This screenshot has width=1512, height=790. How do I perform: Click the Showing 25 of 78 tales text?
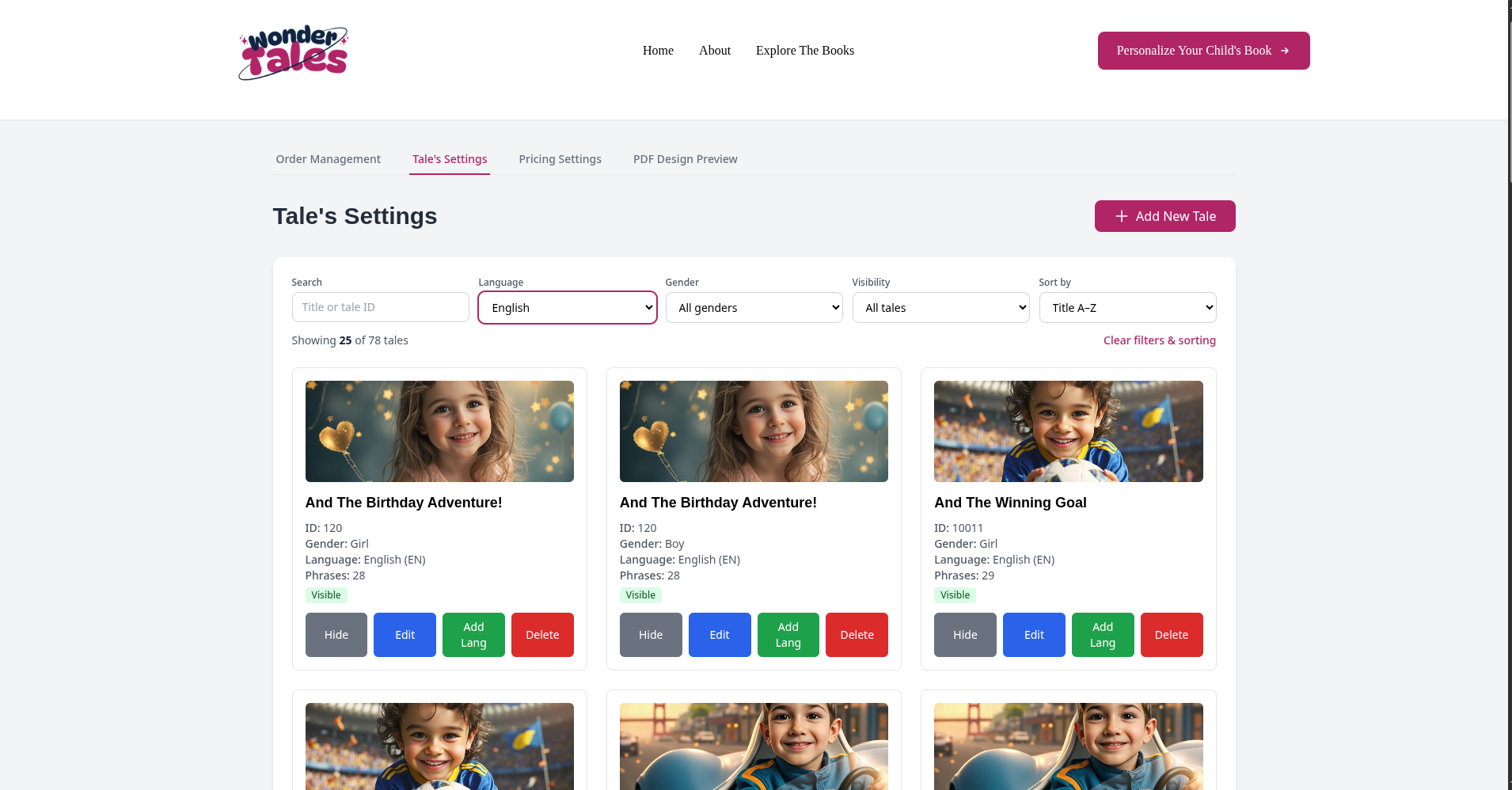coord(350,340)
